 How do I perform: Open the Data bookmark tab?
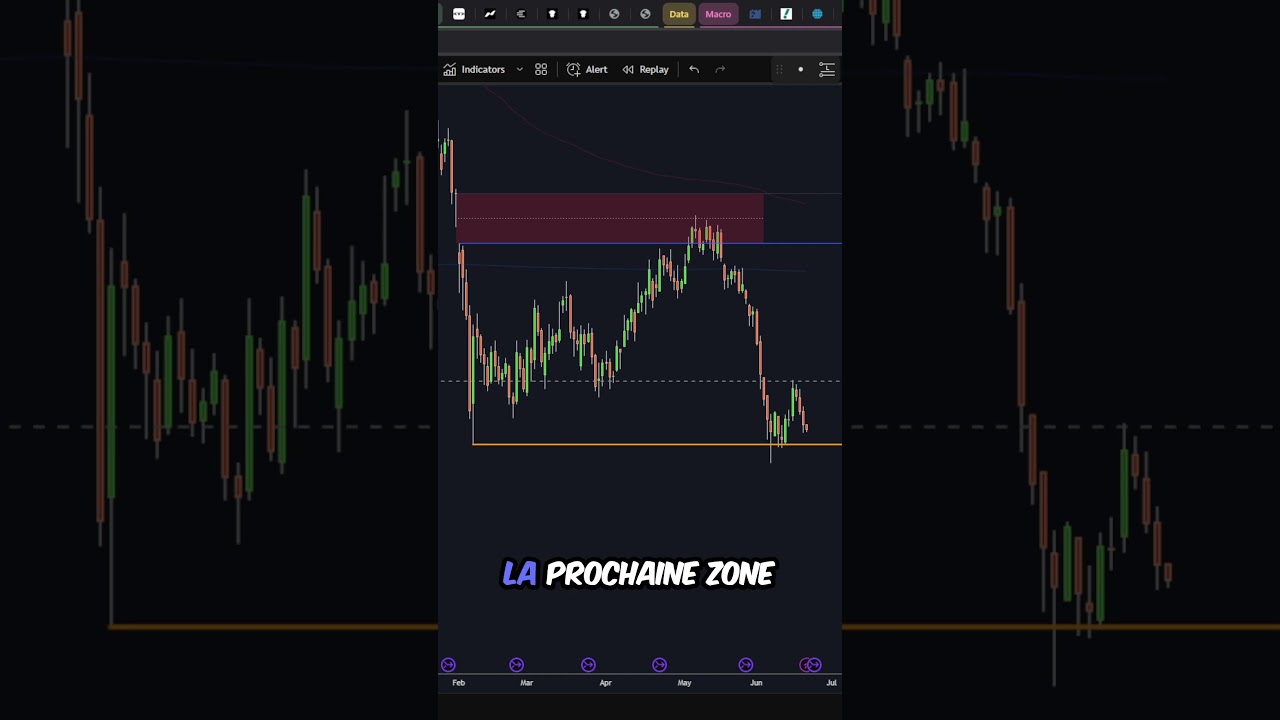click(679, 14)
